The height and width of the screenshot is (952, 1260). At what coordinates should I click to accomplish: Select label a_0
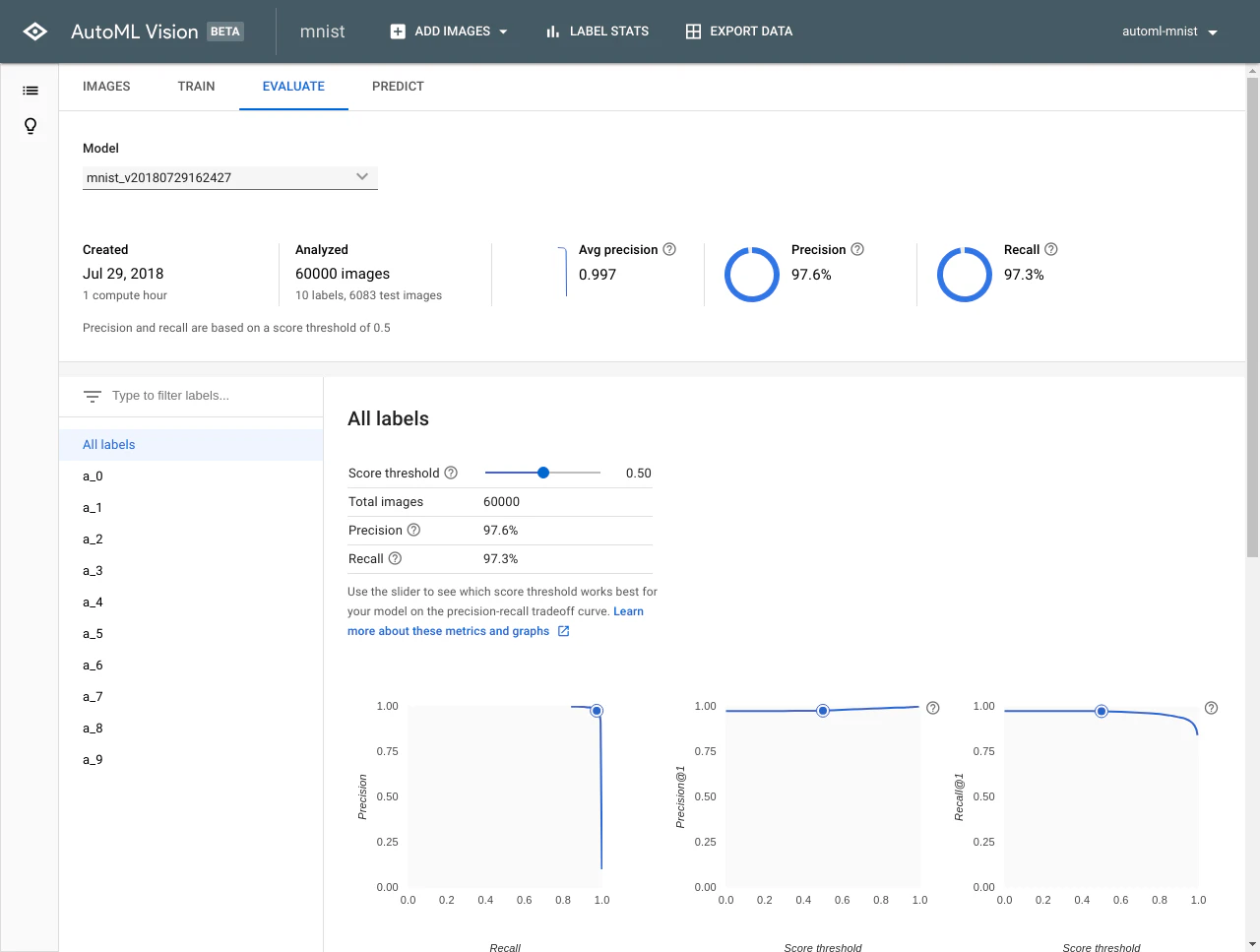[x=191, y=476]
